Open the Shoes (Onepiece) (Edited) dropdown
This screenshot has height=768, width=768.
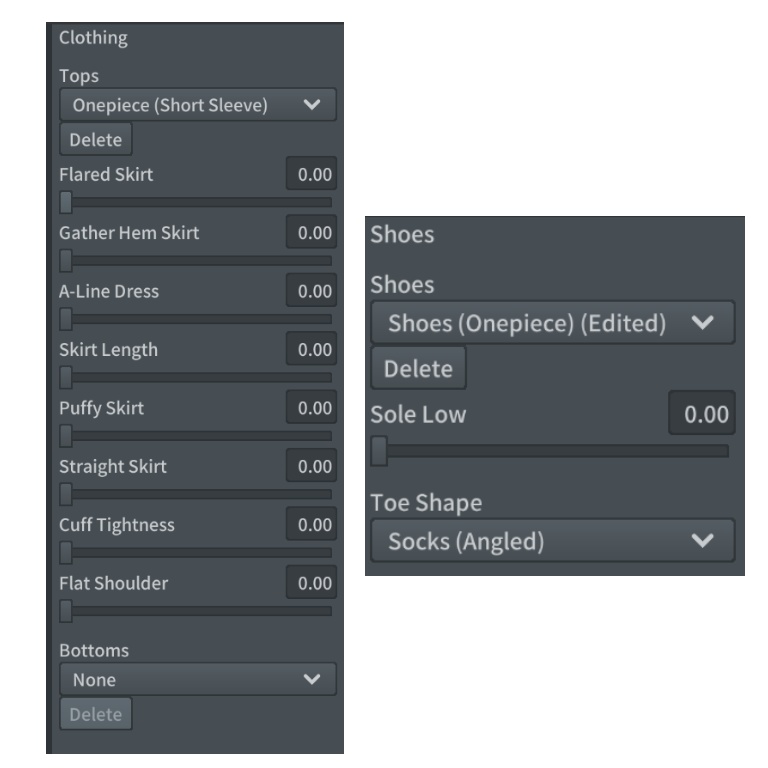tap(552, 323)
